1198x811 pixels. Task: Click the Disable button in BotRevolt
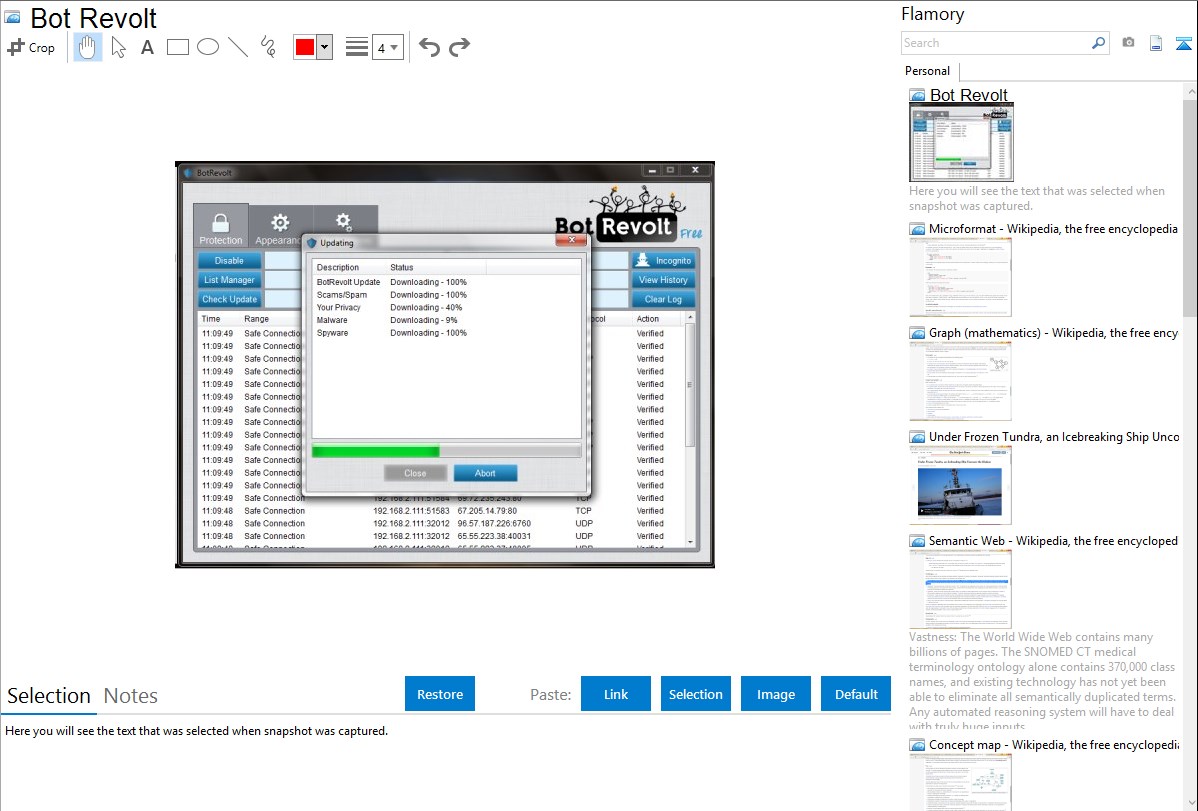[229, 261]
